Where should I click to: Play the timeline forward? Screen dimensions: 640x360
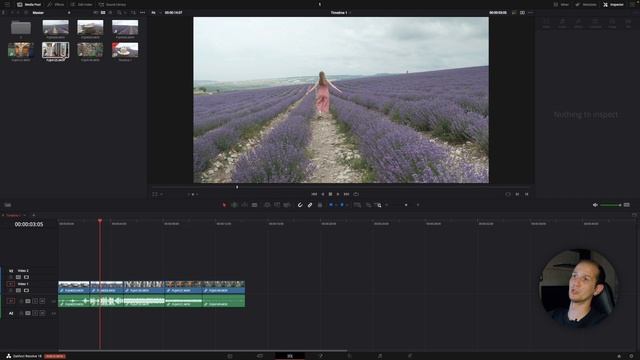(338, 194)
